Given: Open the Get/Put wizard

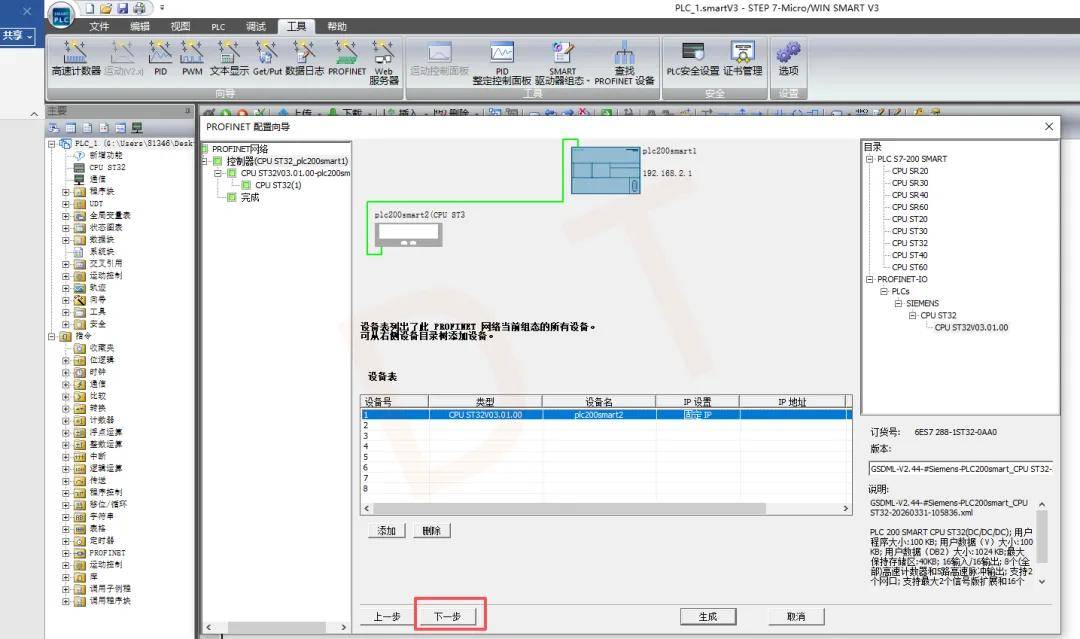Looking at the screenshot, I should 267,59.
